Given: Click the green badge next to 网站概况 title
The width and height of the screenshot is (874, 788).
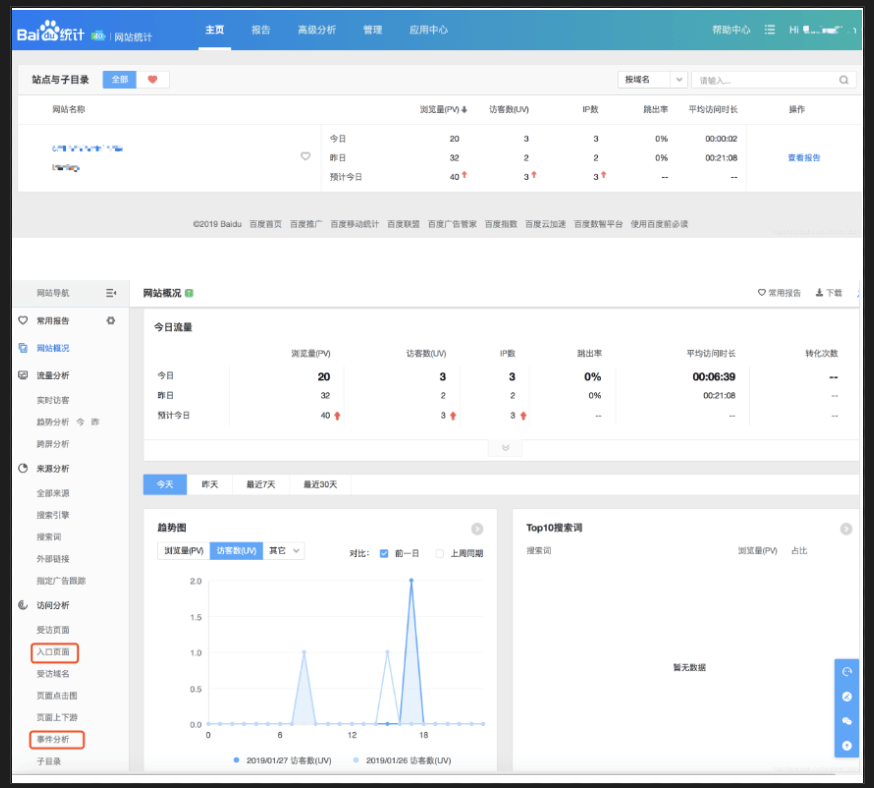Looking at the screenshot, I should click(x=189, y=293).
